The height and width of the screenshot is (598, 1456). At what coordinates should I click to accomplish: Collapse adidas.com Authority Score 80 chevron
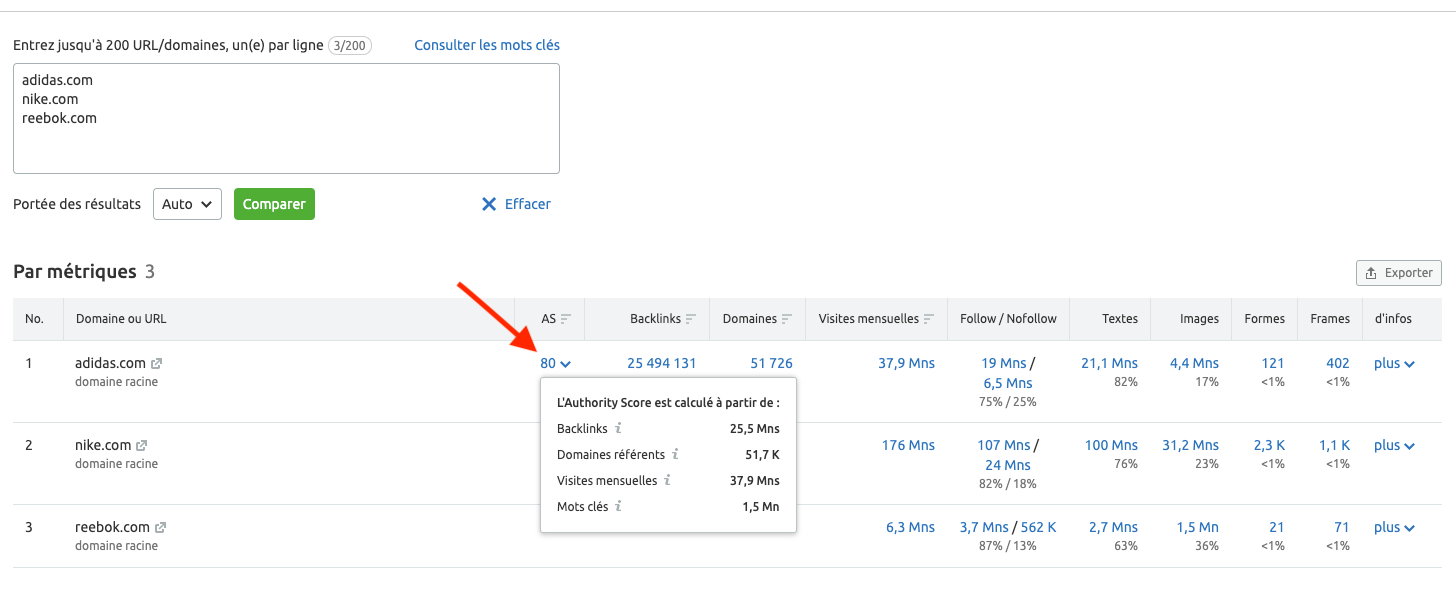[566, 364]
